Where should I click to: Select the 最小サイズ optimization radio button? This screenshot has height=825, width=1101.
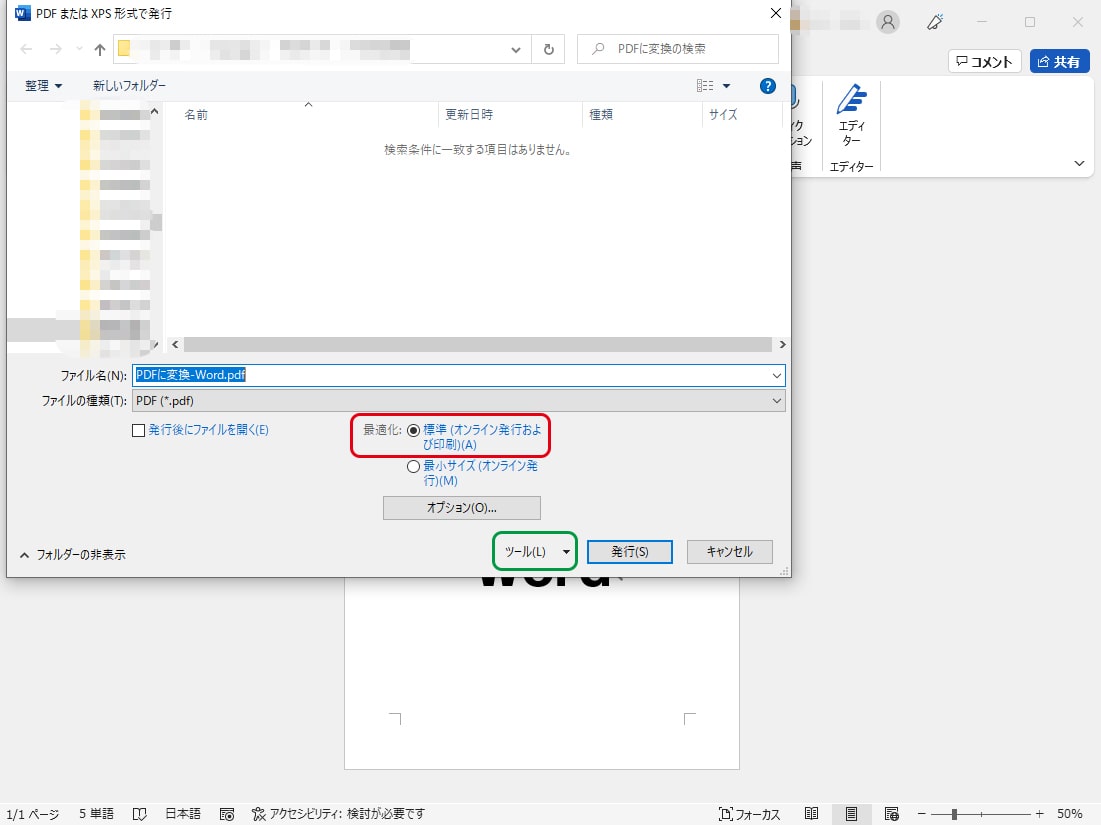point(414,466)
